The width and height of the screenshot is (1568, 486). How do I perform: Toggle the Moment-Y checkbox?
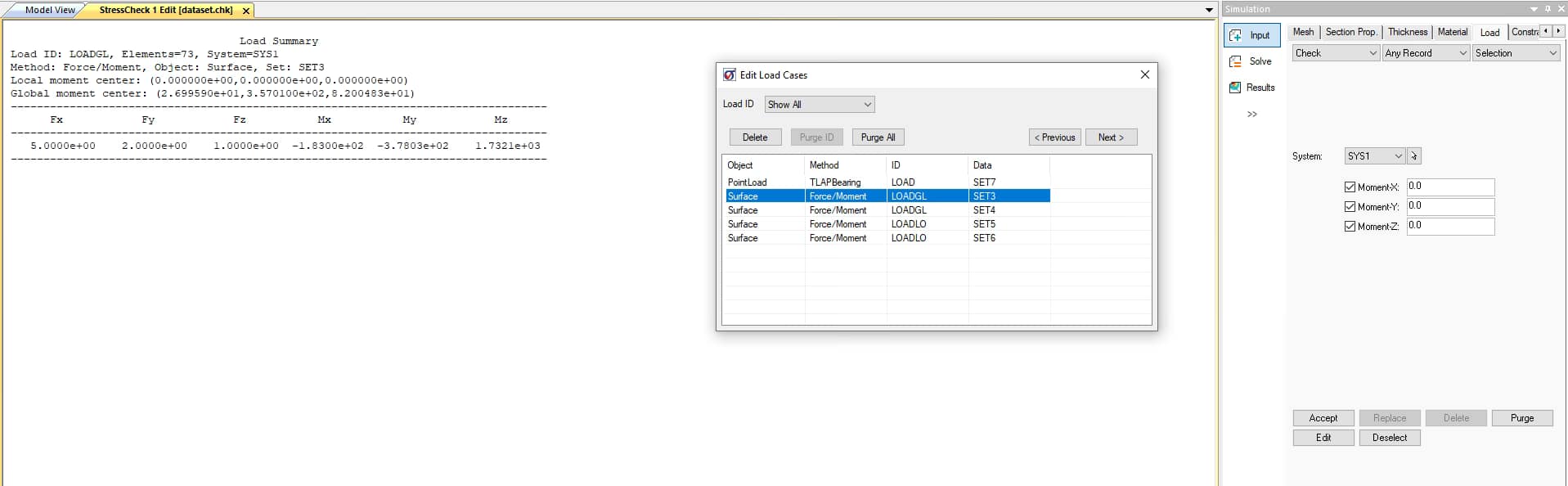click(x=1350, y=207)
